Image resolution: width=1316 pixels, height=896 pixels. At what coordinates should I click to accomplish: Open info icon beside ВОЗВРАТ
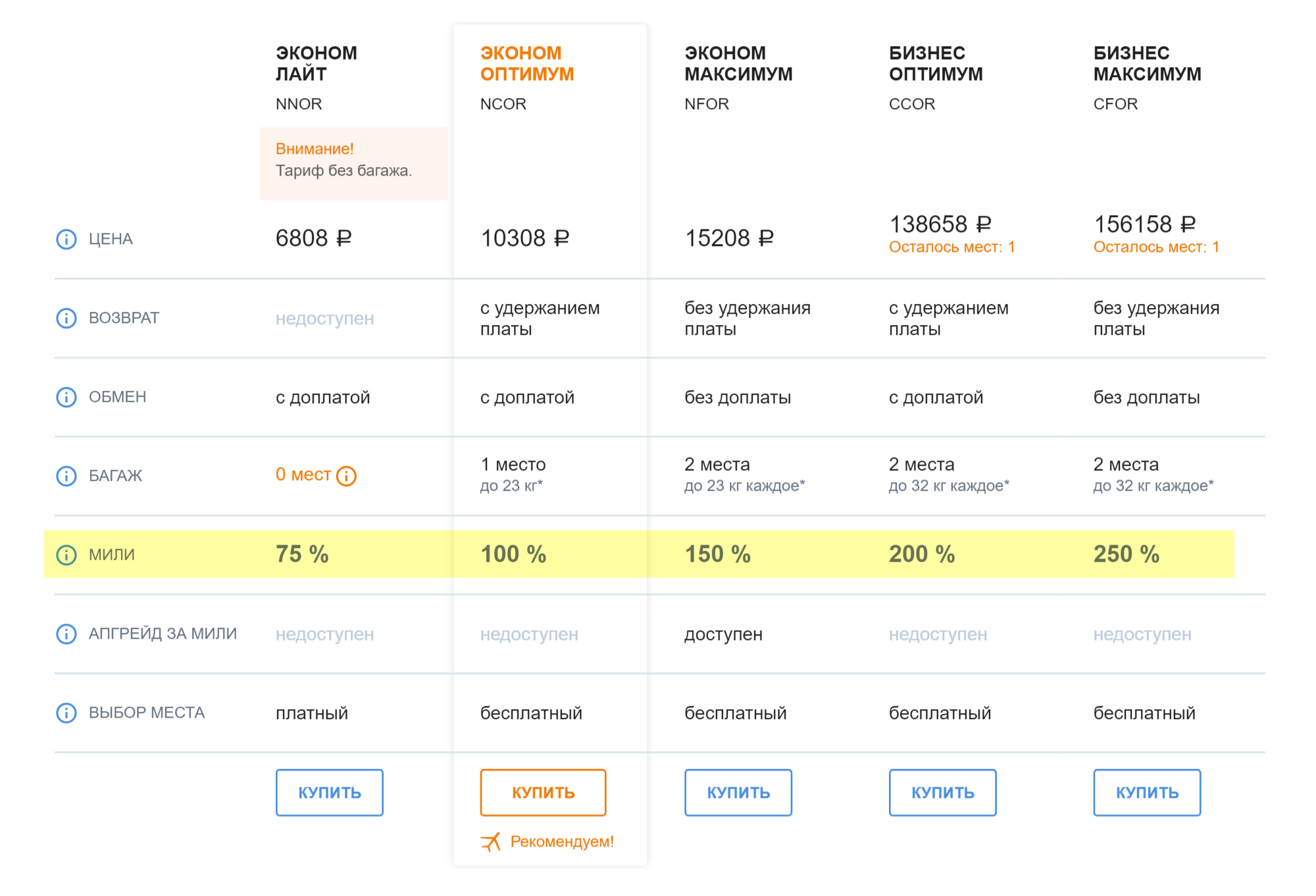66,318
